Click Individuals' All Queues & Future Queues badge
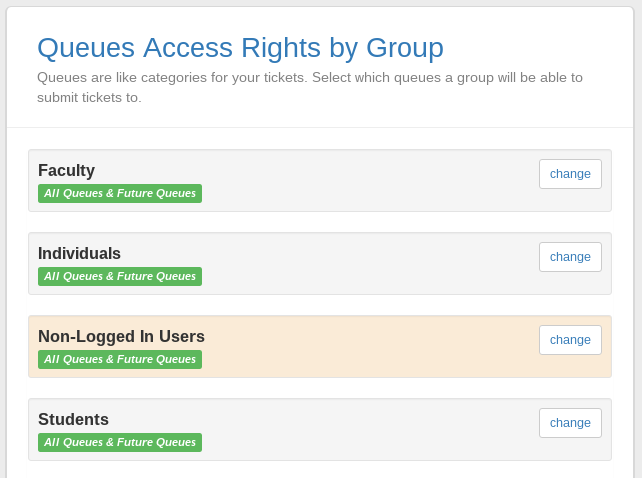 coord(120,277)
